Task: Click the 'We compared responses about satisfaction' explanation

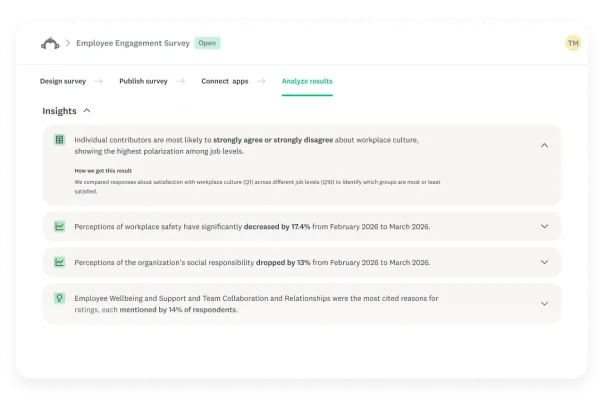Action: [x=257, y=187]
